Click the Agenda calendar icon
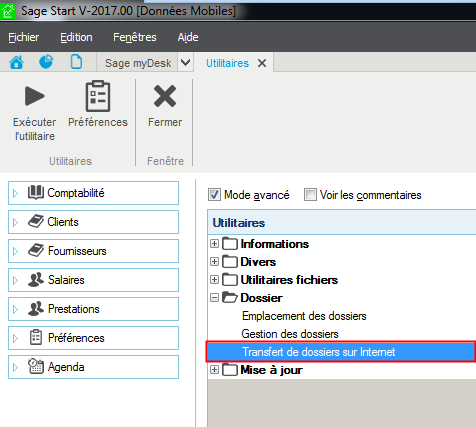Screen dimensions: 476x427 pos(36,366)
